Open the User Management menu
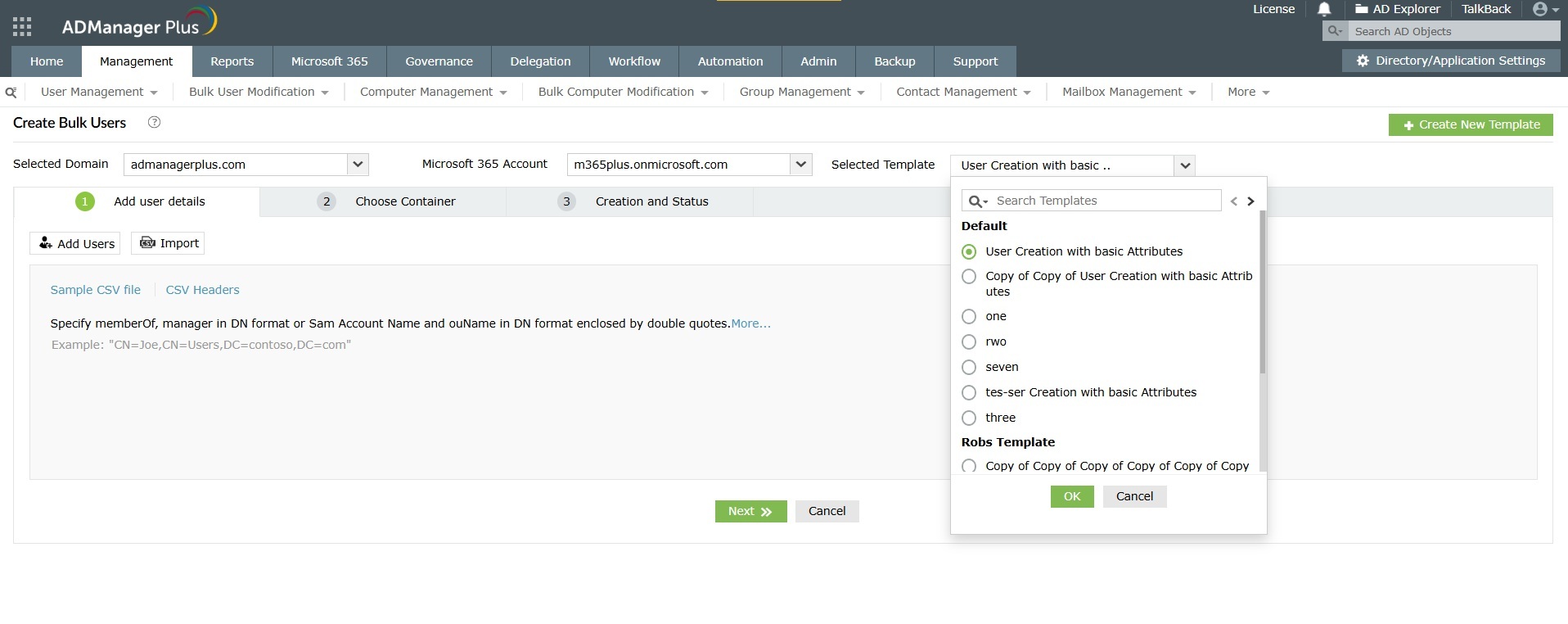This screenshot has height=624, width=1568. [x=99, y=92]
